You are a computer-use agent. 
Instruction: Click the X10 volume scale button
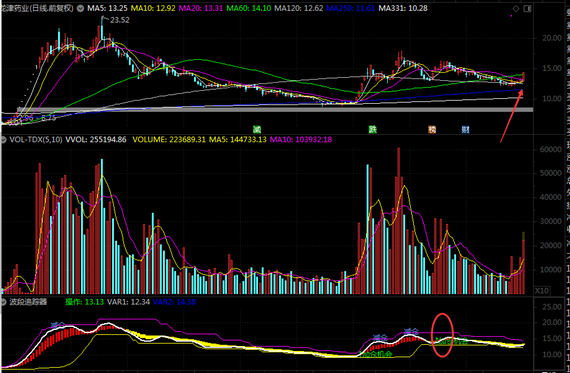[x=542, y=290]
